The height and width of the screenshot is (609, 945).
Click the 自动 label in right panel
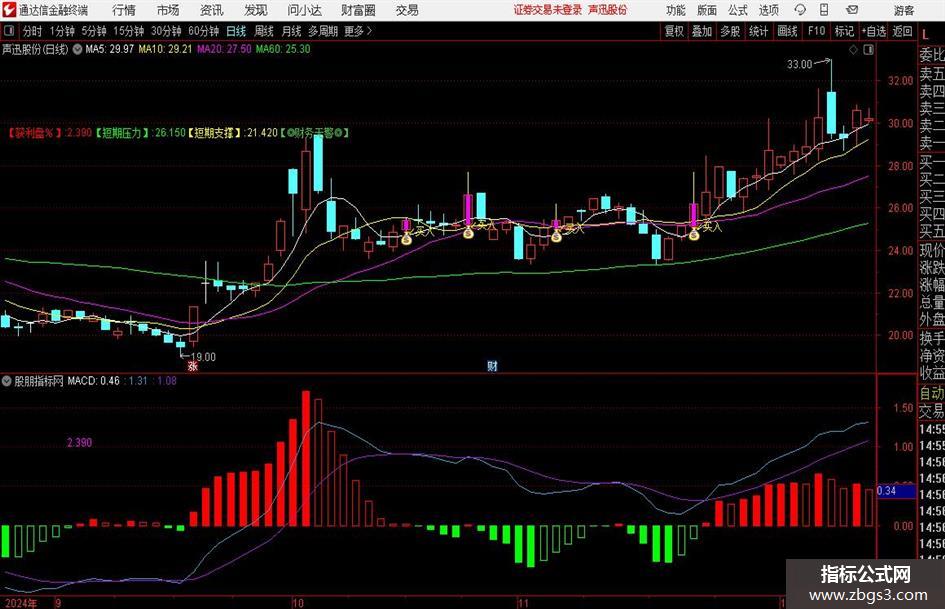point(932,393)
